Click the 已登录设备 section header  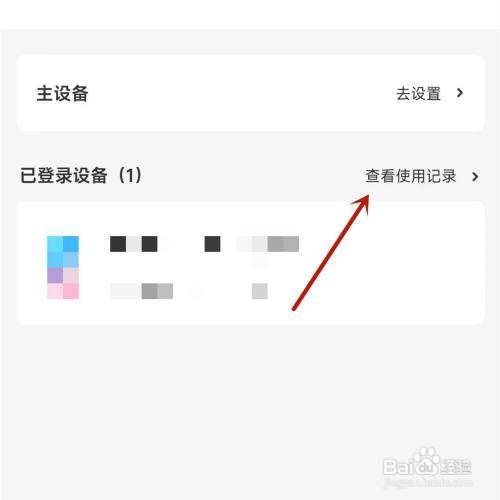tap(63, 175)
